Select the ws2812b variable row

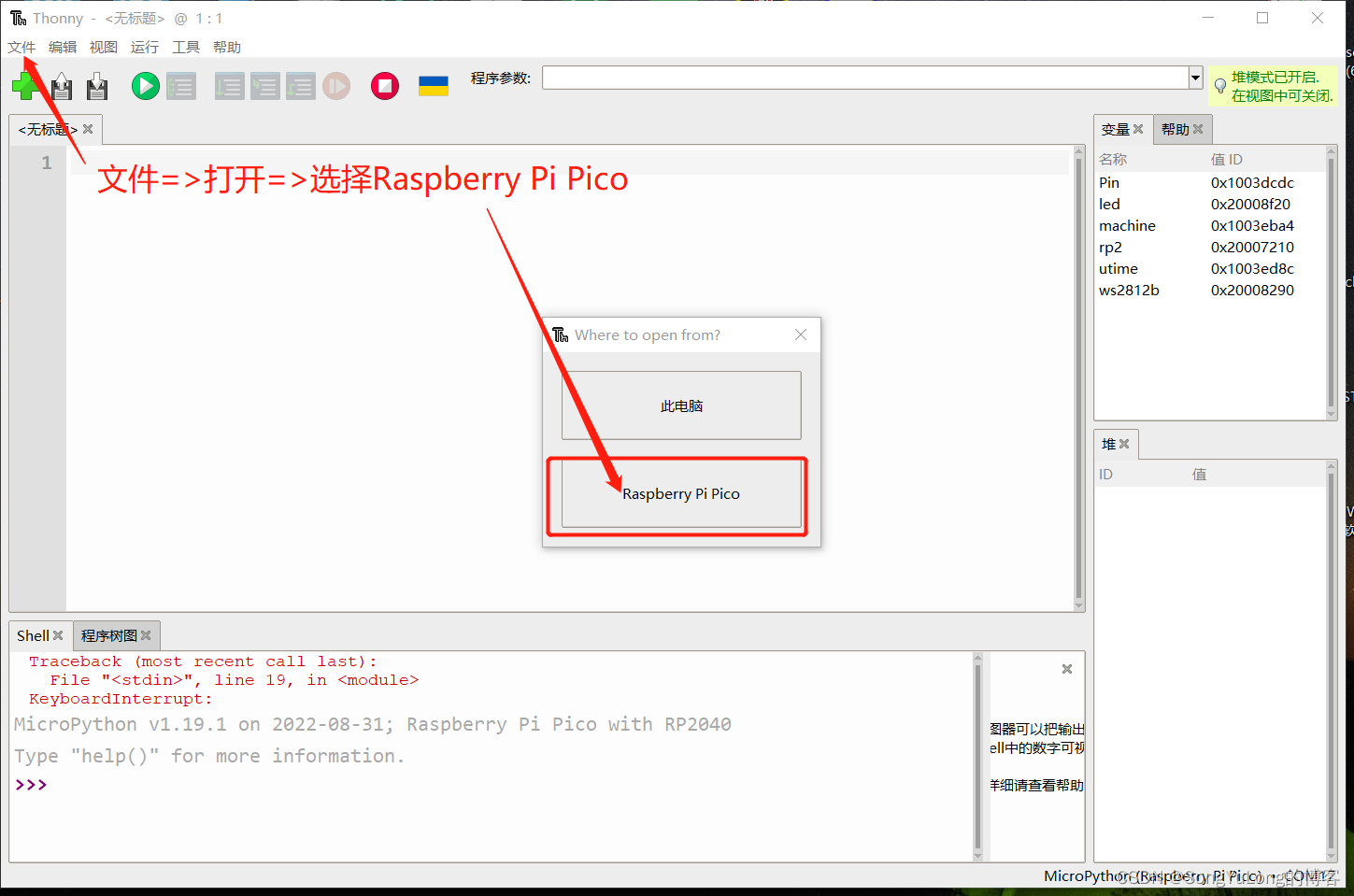click(x=1211, y=290)
